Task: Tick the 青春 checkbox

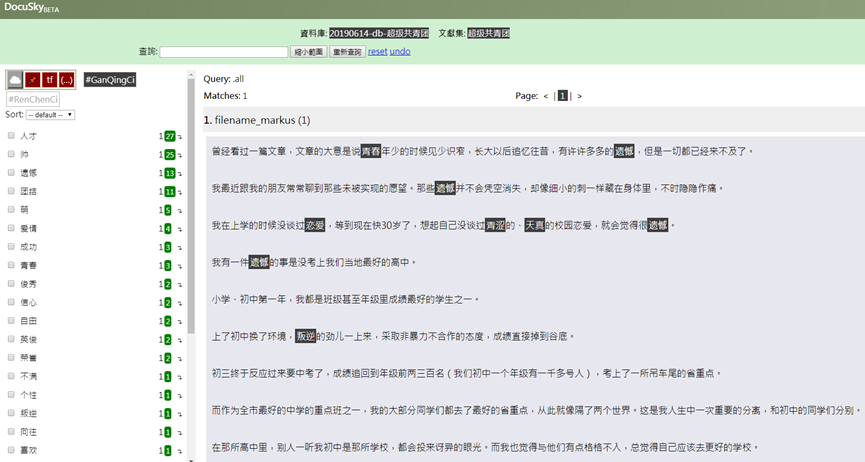Action: [11, 265]
